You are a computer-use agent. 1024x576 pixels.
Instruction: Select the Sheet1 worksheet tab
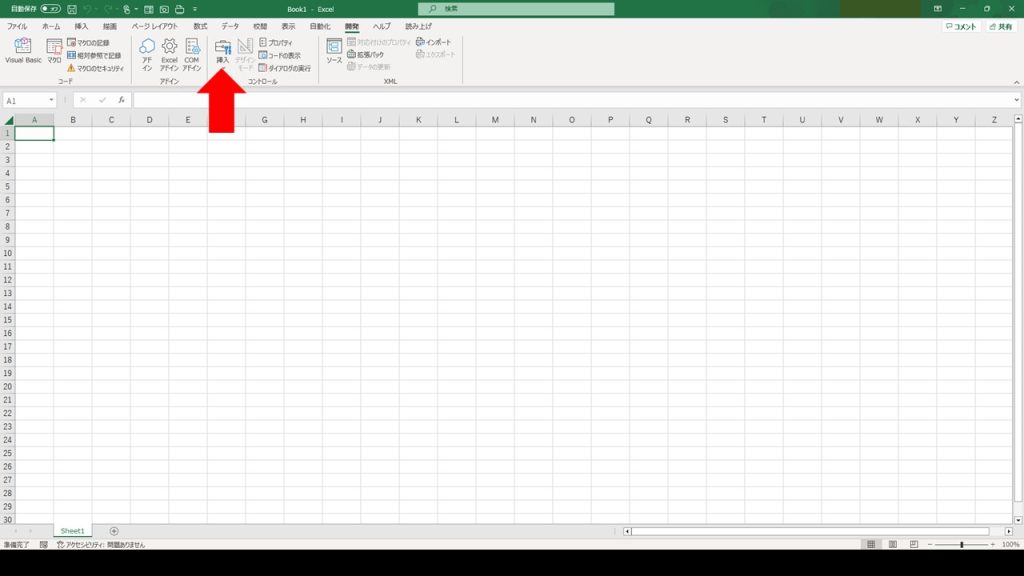pos(72,530)
